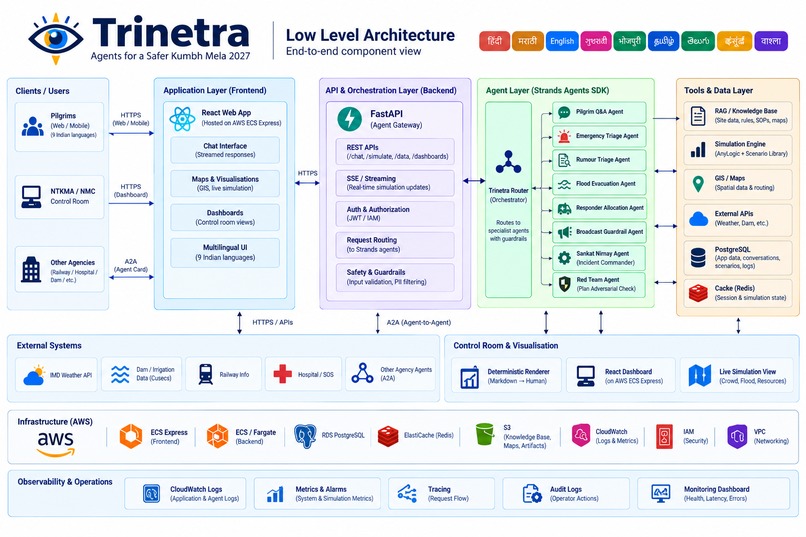Image resolution: width=806 pixels, height=537 pixels.
Task: Select the pink Gujarati language badge
Action: click(596, 41)
